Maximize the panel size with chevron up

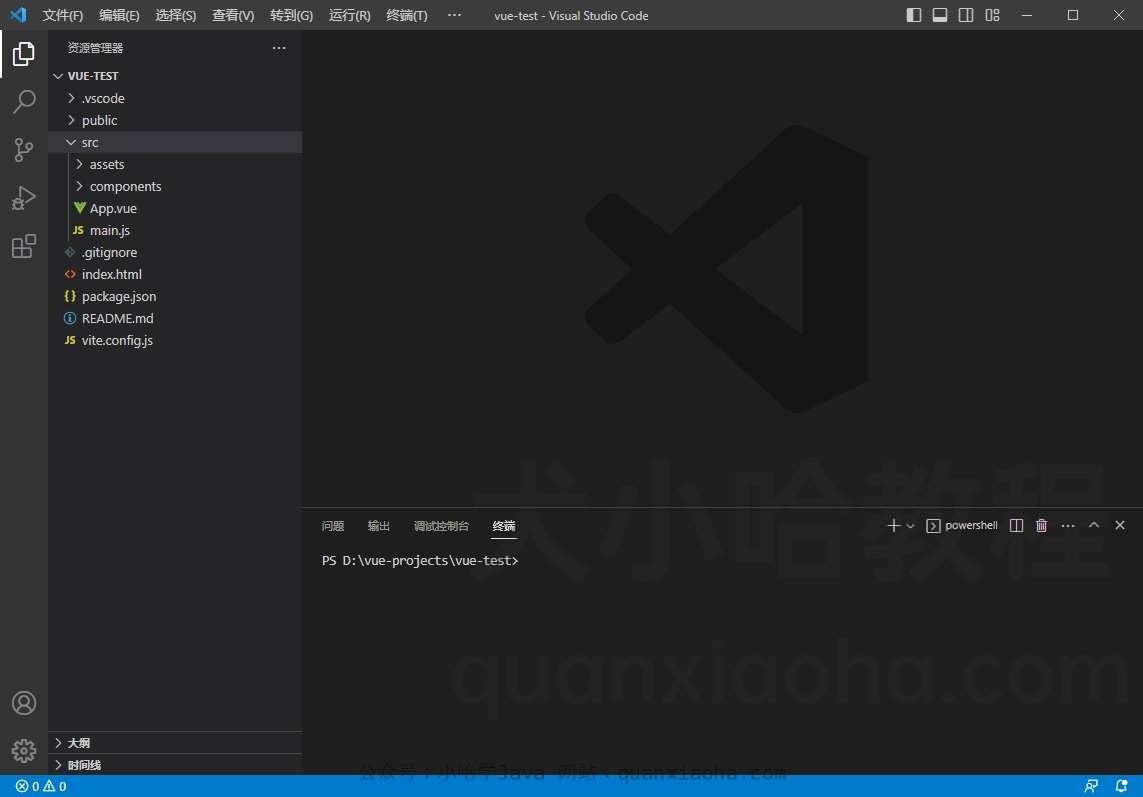(x=1094, y=526)
